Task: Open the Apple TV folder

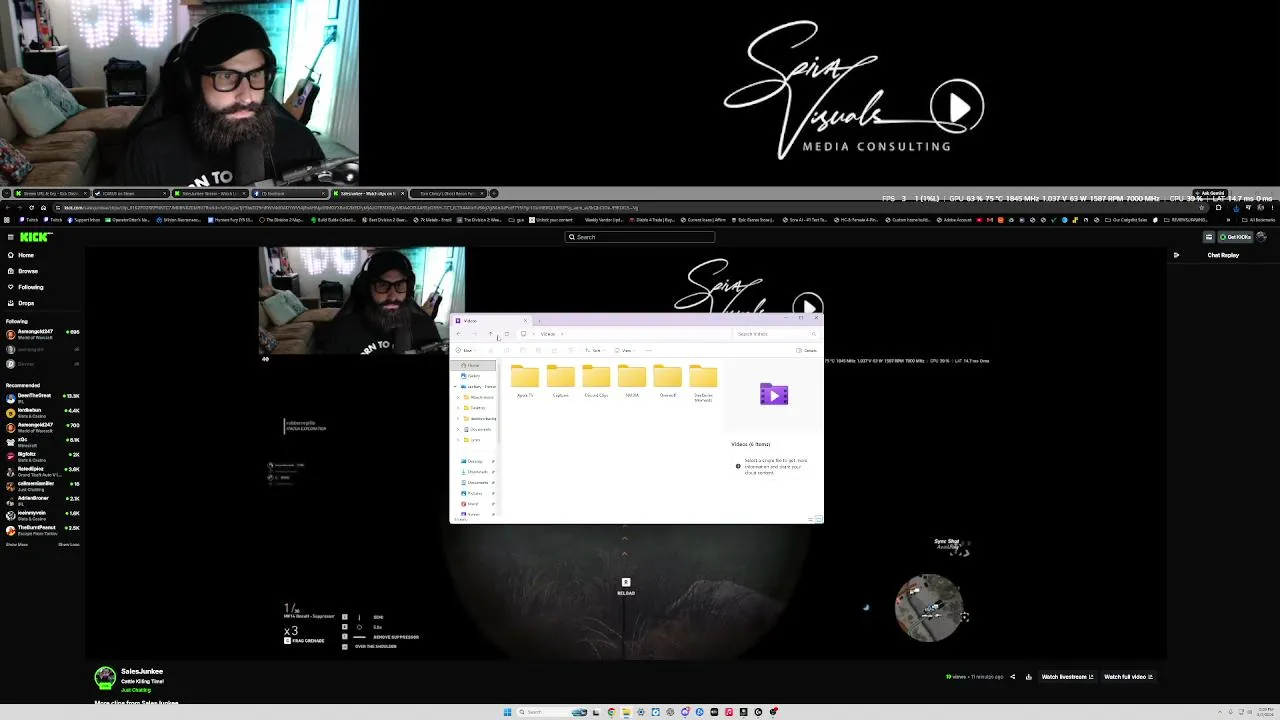Action: click(x=525, y=382)
